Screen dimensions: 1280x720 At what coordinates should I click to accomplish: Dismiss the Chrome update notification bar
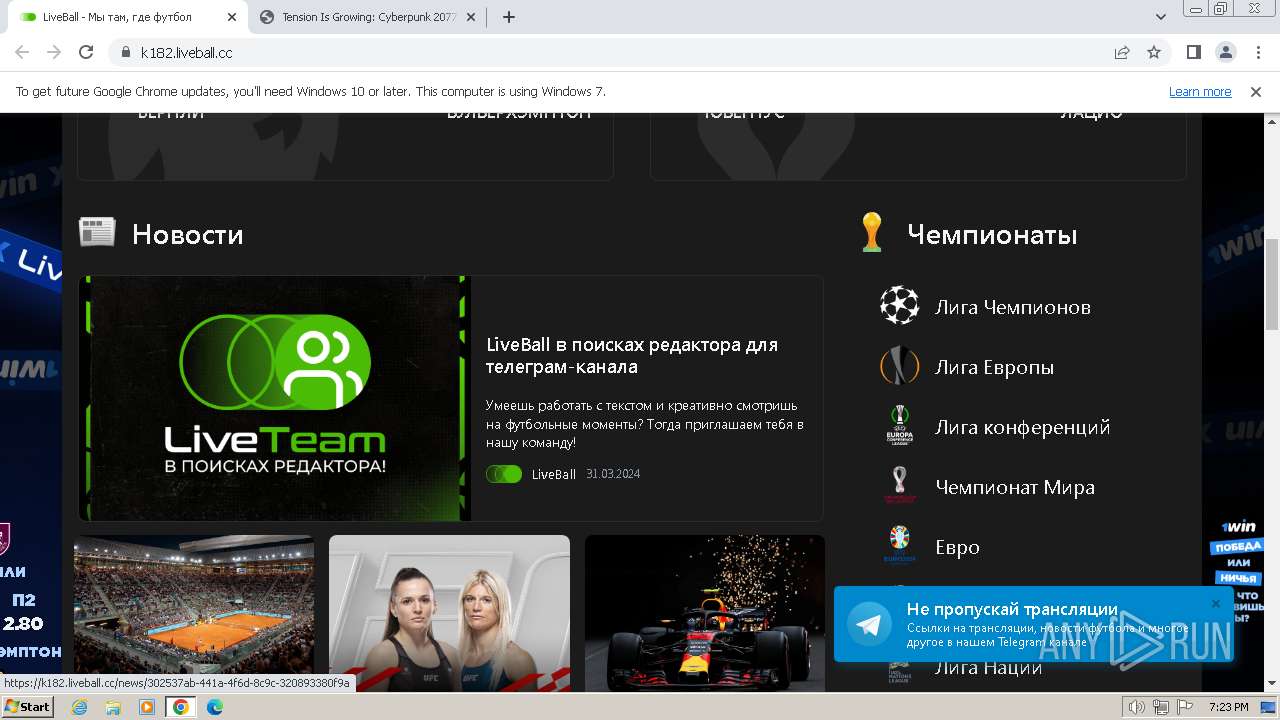[1256, 91]
